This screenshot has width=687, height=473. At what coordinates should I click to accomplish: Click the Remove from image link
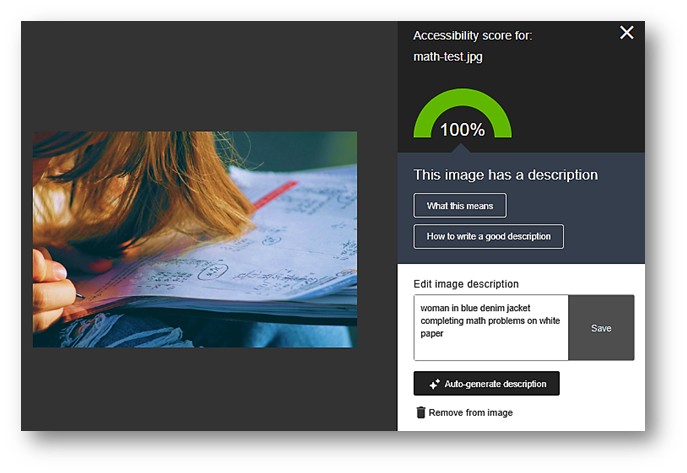click(471, 413)
